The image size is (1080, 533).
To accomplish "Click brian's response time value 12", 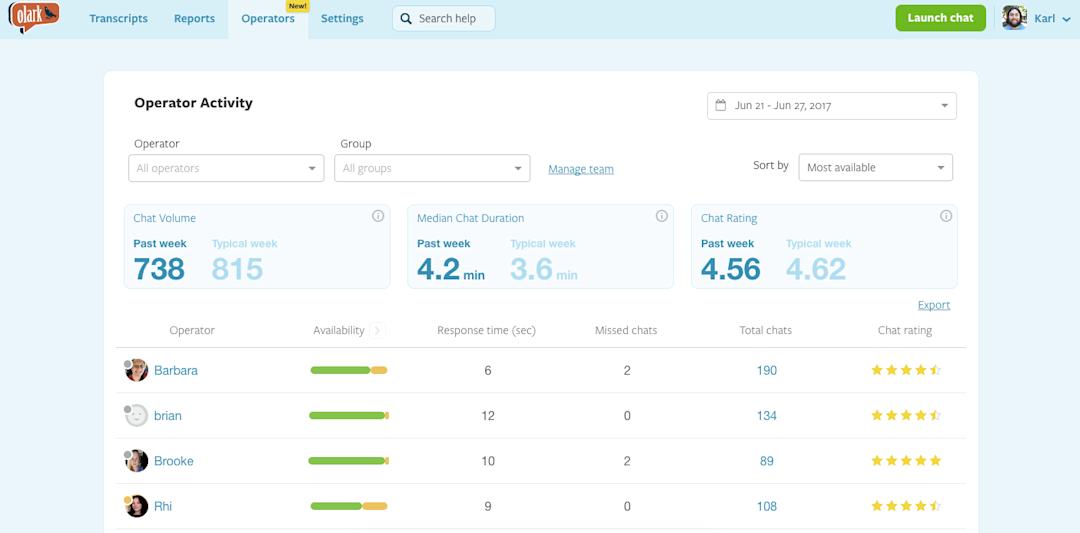I will (x=488, y=416).
